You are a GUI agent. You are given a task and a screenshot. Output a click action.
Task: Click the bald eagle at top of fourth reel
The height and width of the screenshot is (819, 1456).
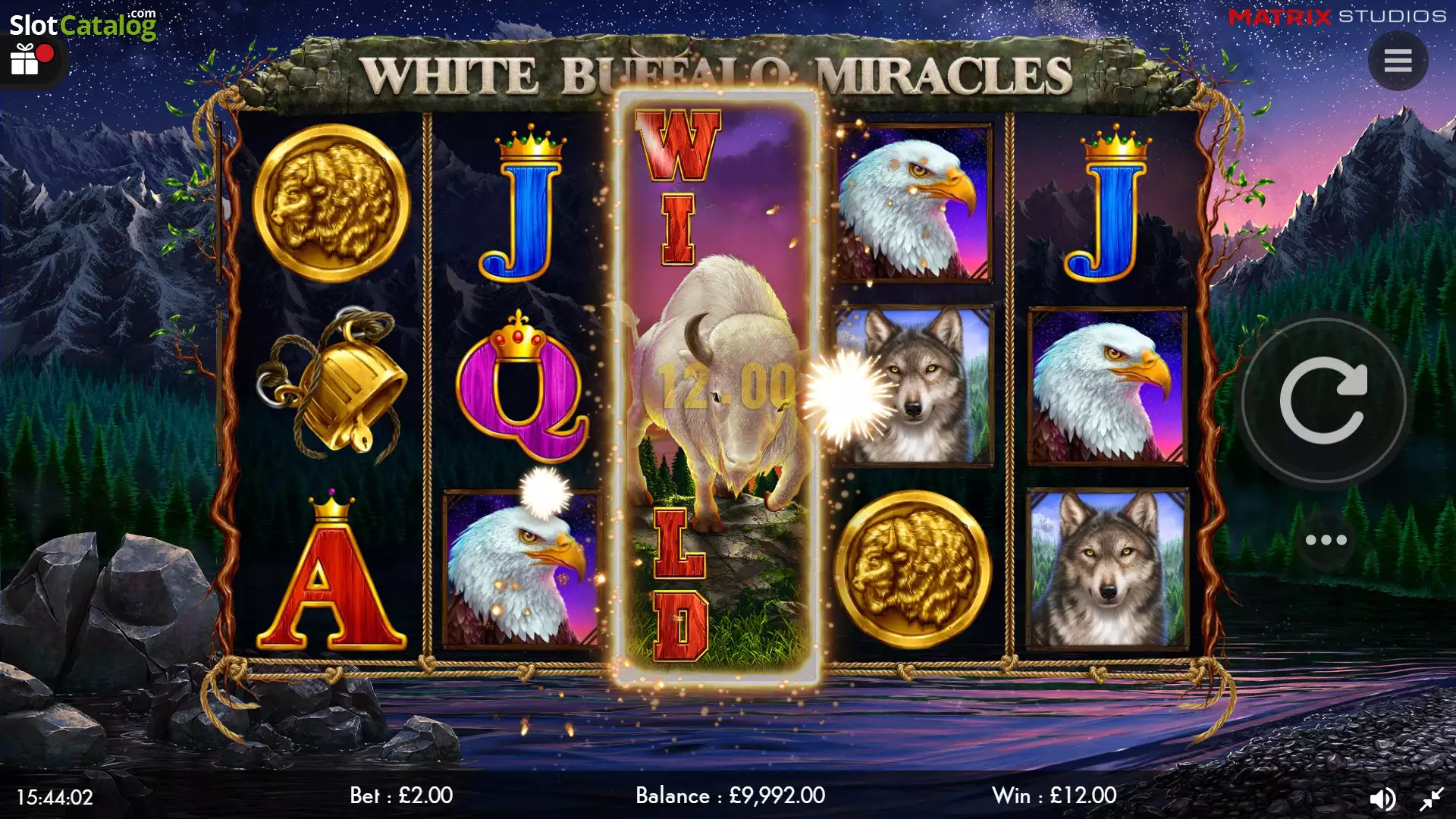click(x=914, y=203)
